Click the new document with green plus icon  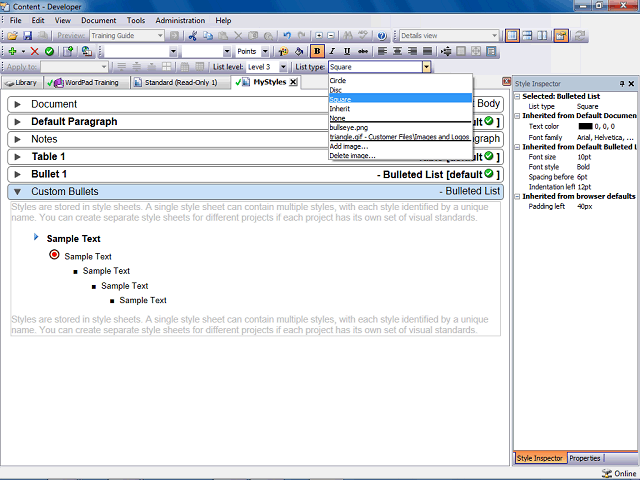click(68, 51)
